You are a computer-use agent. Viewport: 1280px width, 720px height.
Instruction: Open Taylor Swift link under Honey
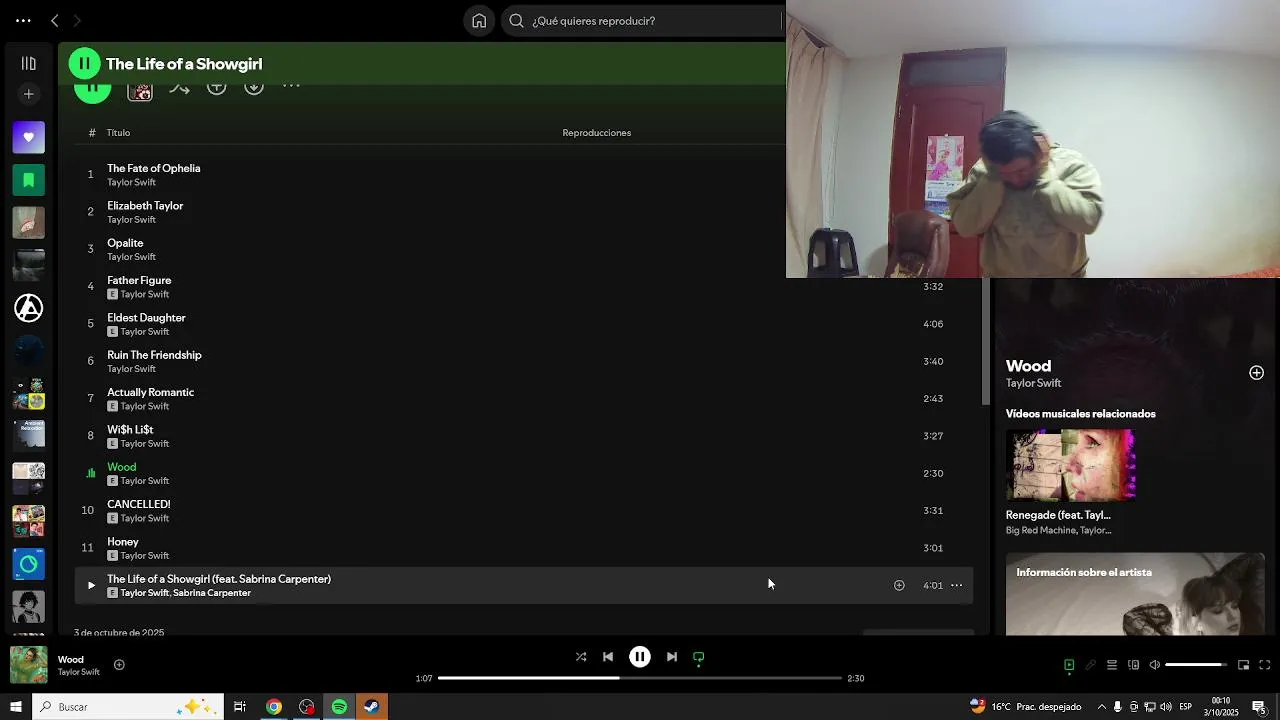coord(145,556)
